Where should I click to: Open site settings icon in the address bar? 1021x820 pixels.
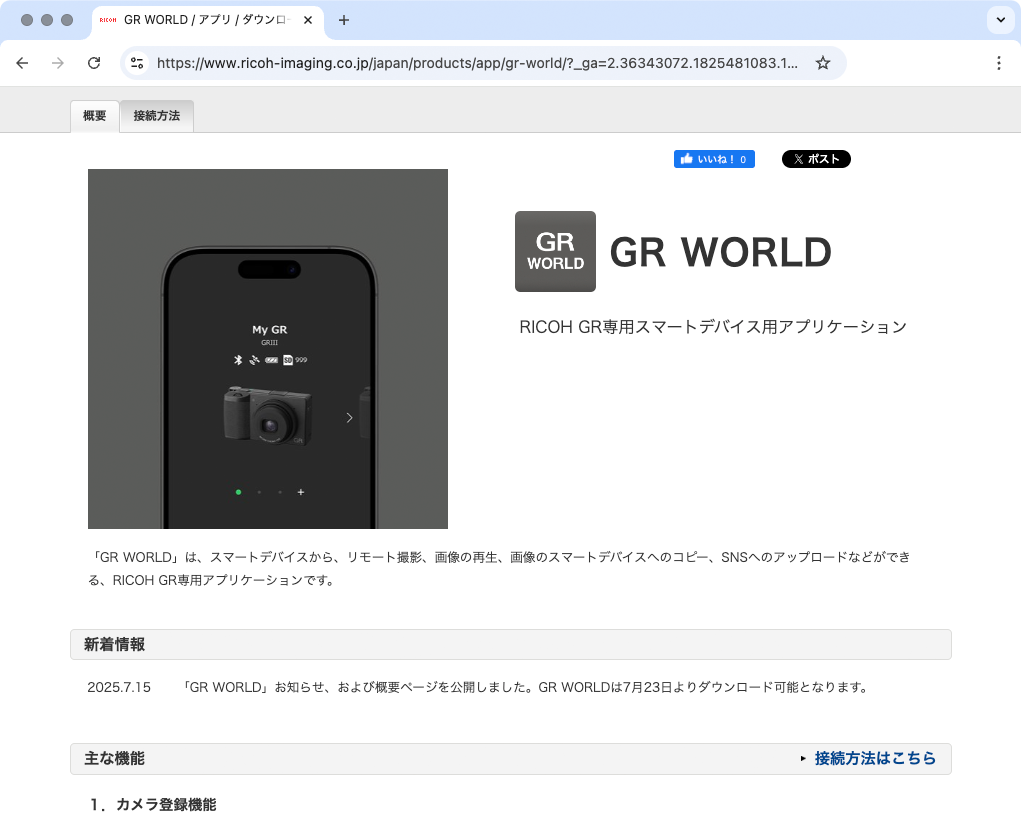coord(136,63)
